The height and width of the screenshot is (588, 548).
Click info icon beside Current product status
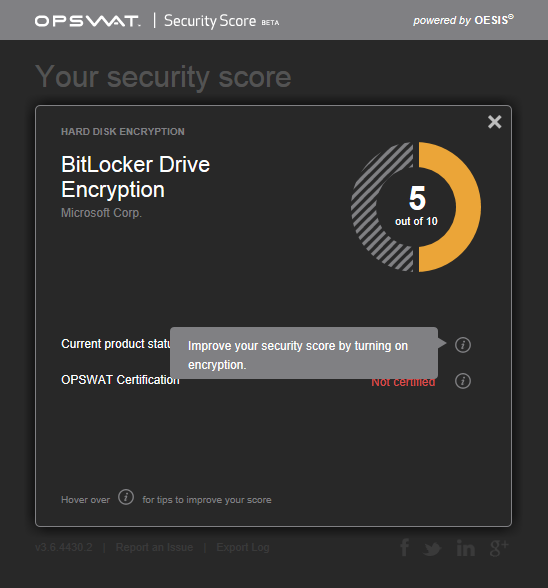[x=463, y=345]
